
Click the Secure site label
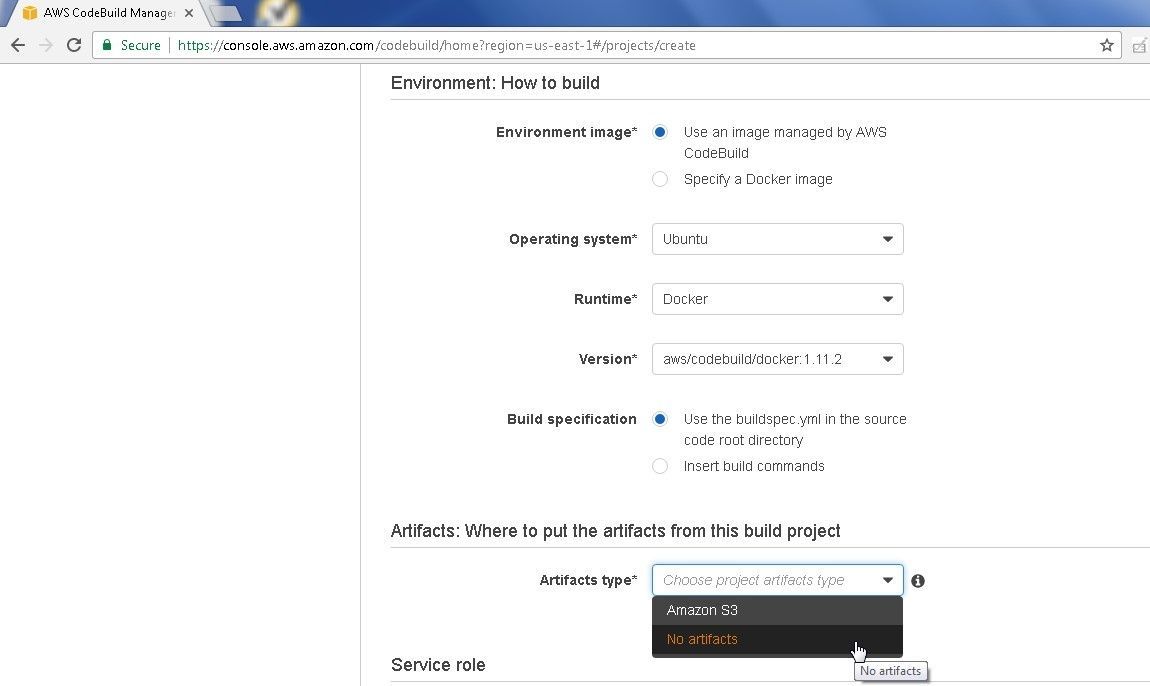point(140,45)
